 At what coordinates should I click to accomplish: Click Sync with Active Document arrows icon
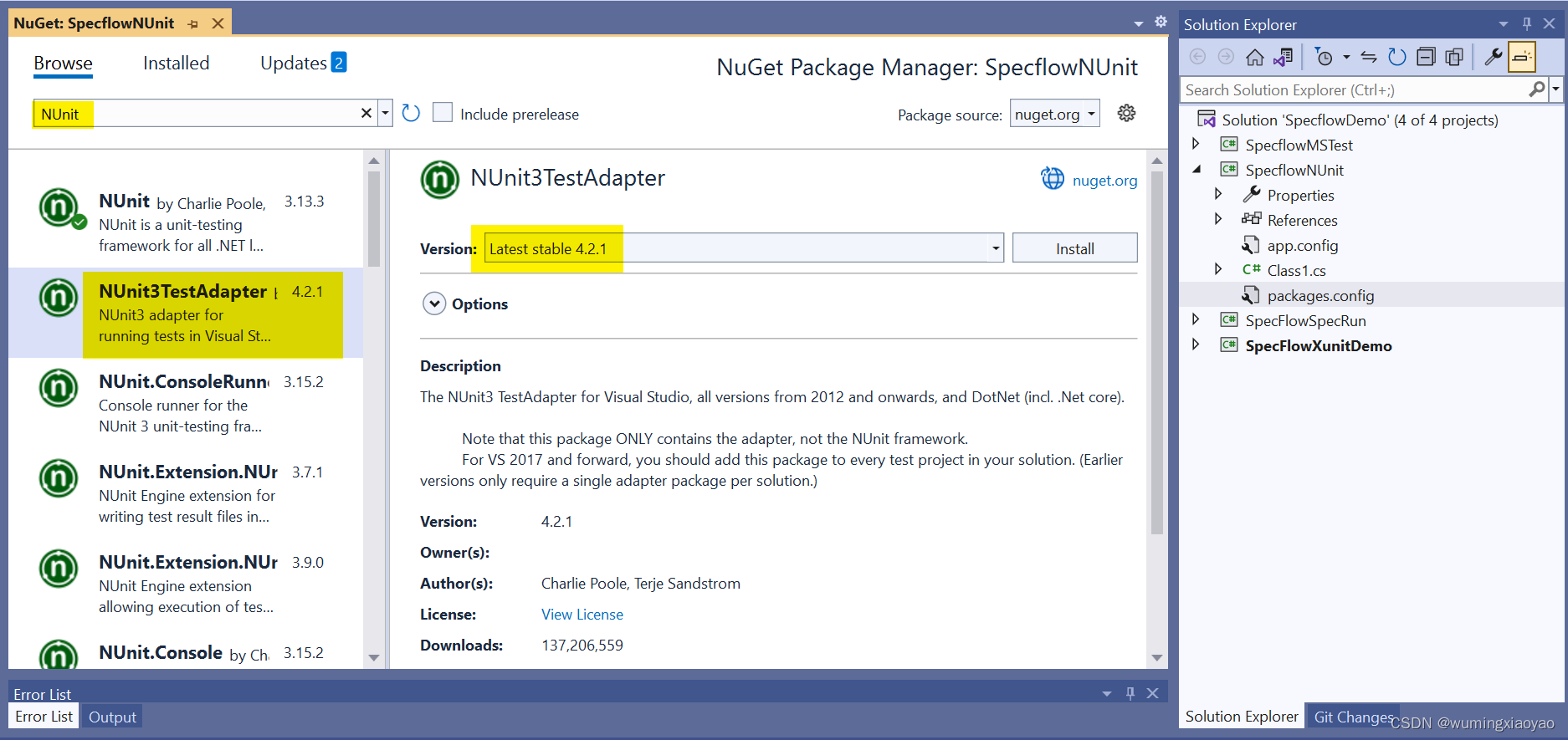[x=1369, y=57]
